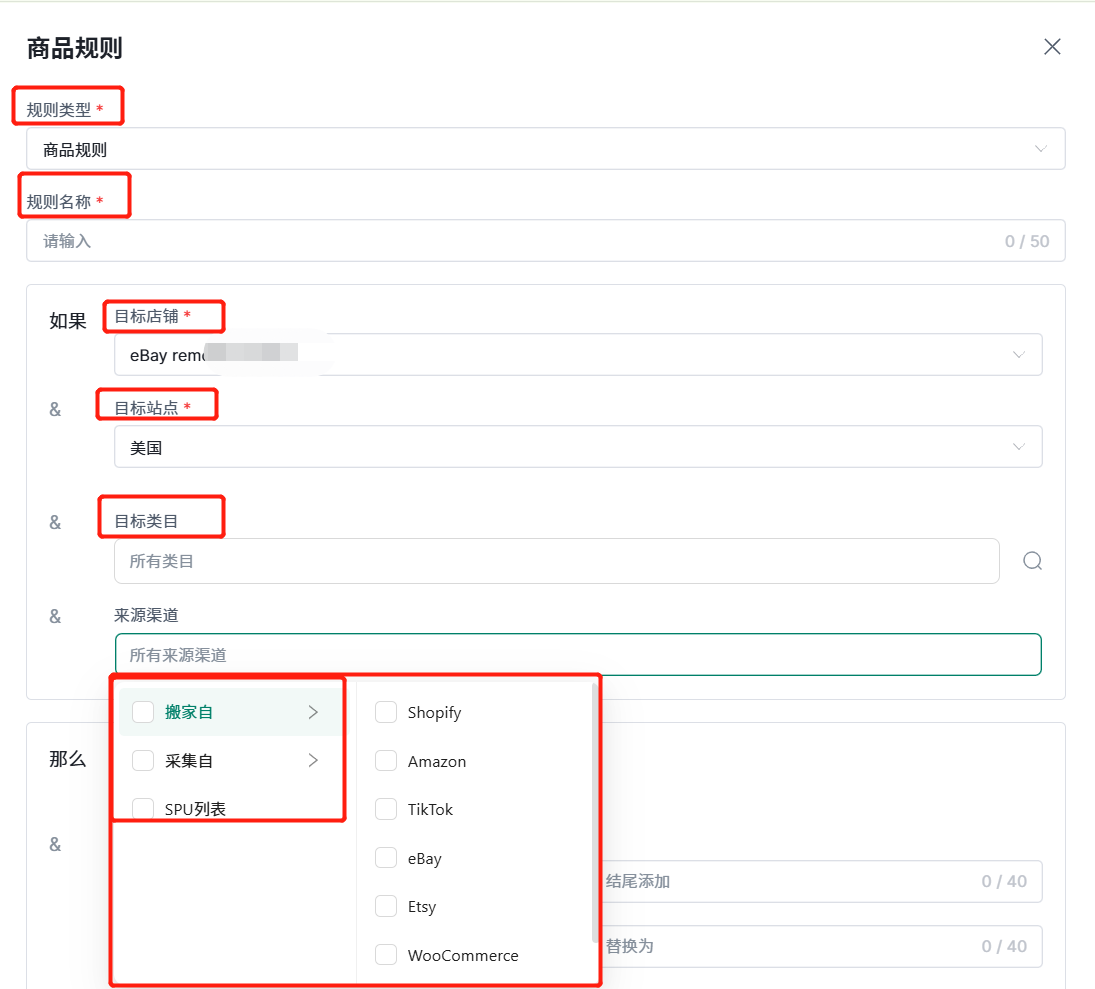
Task: Select the Etsy checkbox
Action: (x=386, y=907)
